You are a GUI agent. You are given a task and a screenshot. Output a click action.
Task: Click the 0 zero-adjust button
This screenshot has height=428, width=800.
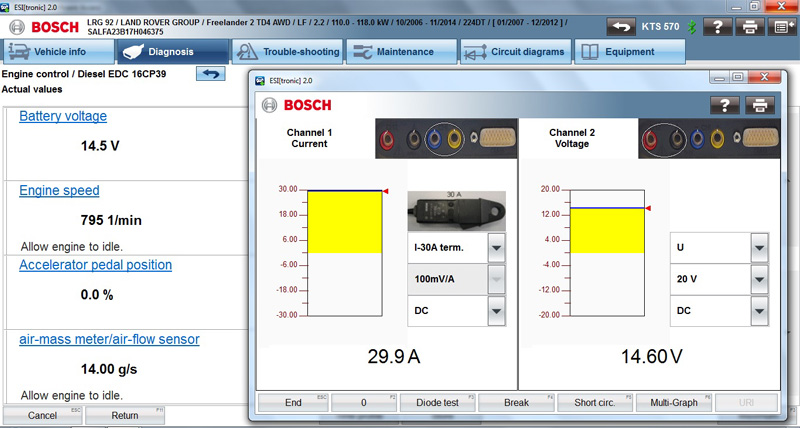click(364, 402)
